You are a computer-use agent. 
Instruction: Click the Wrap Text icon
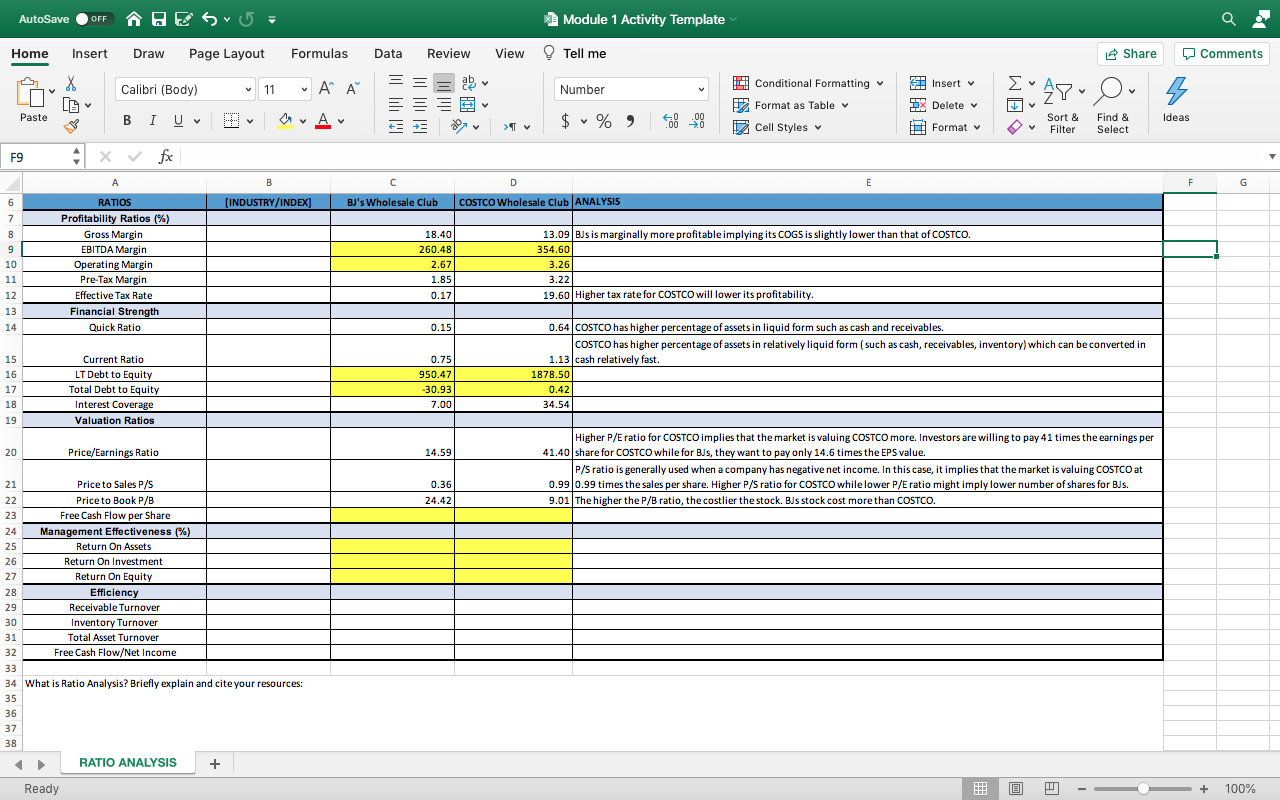point(467,83)
